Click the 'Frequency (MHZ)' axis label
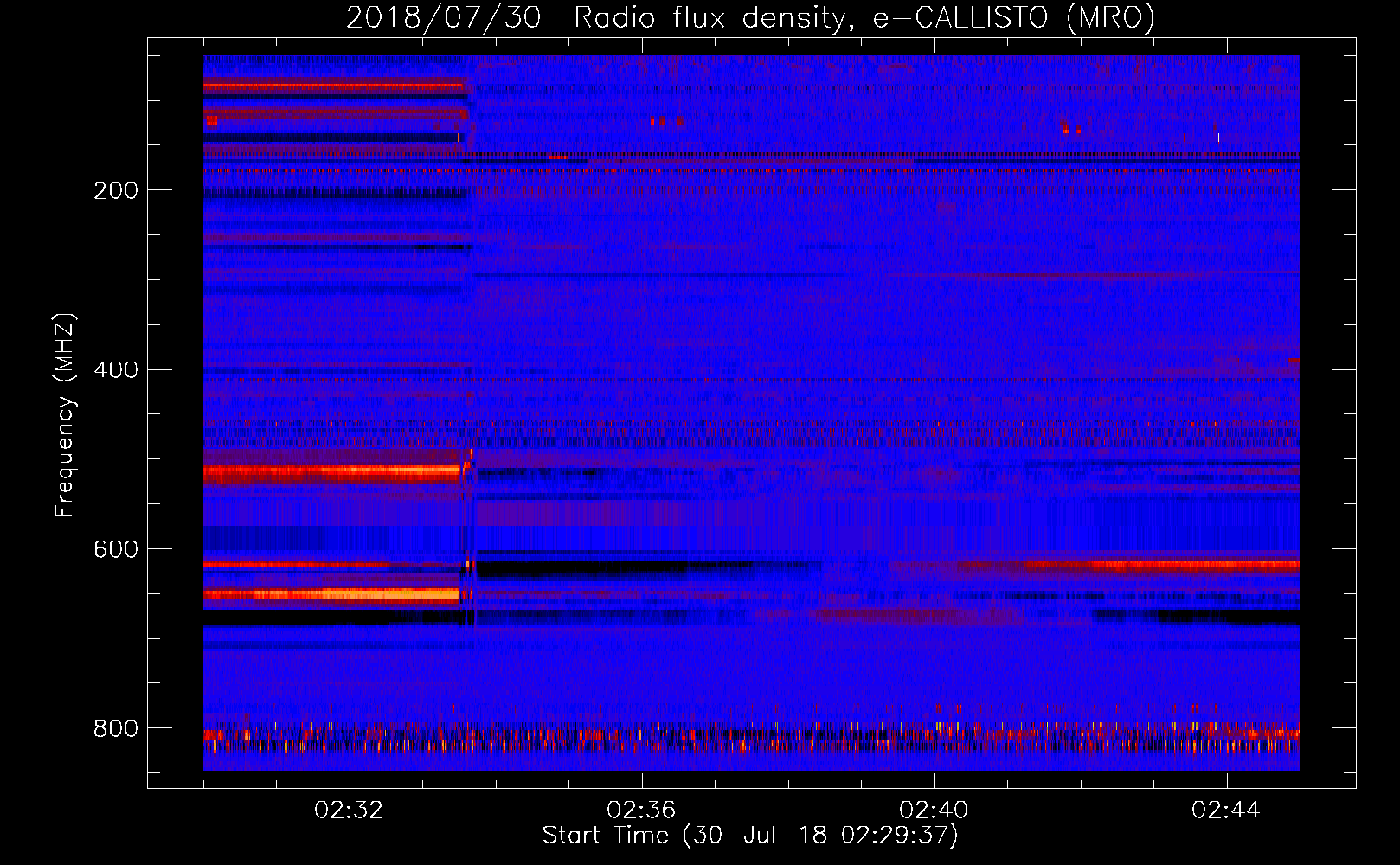 [65, 414]
